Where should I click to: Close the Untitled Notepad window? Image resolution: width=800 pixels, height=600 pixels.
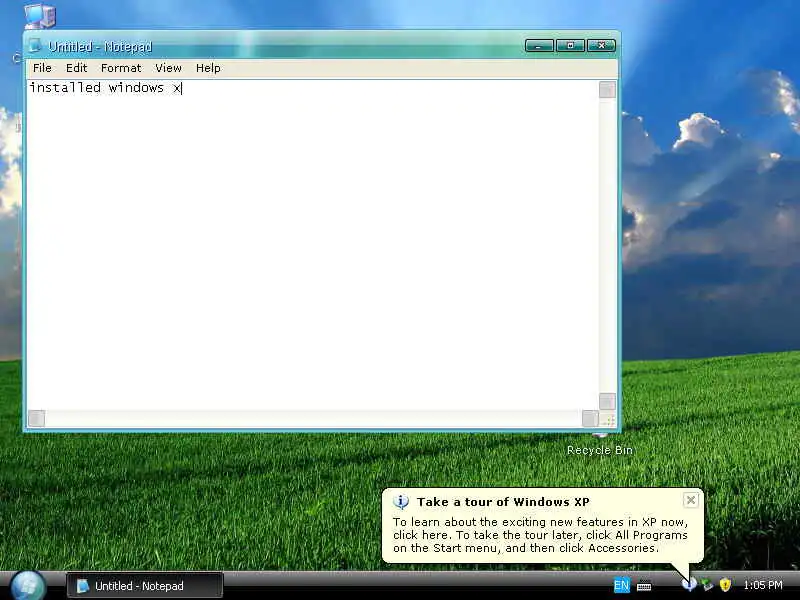[x=602, y=46]
